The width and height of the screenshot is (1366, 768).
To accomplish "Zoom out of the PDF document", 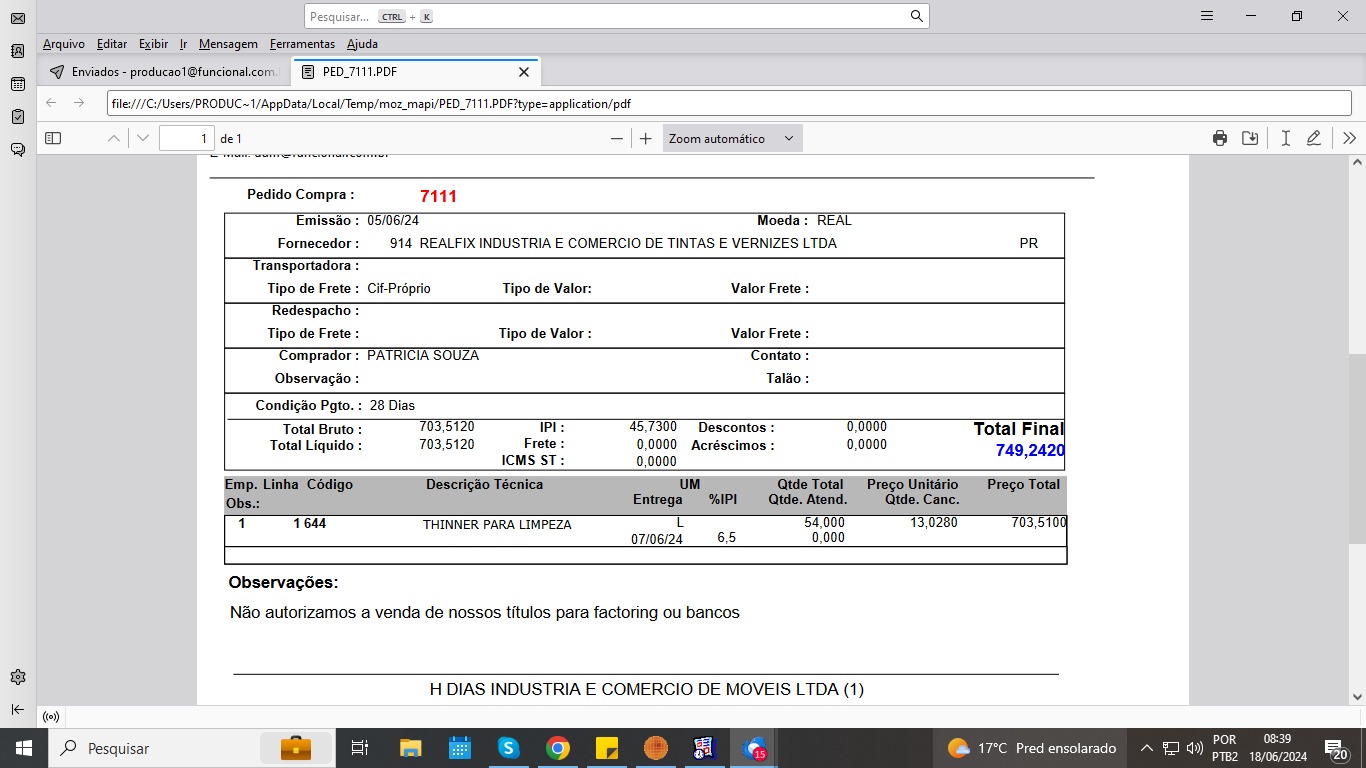I will coord(617,139).
